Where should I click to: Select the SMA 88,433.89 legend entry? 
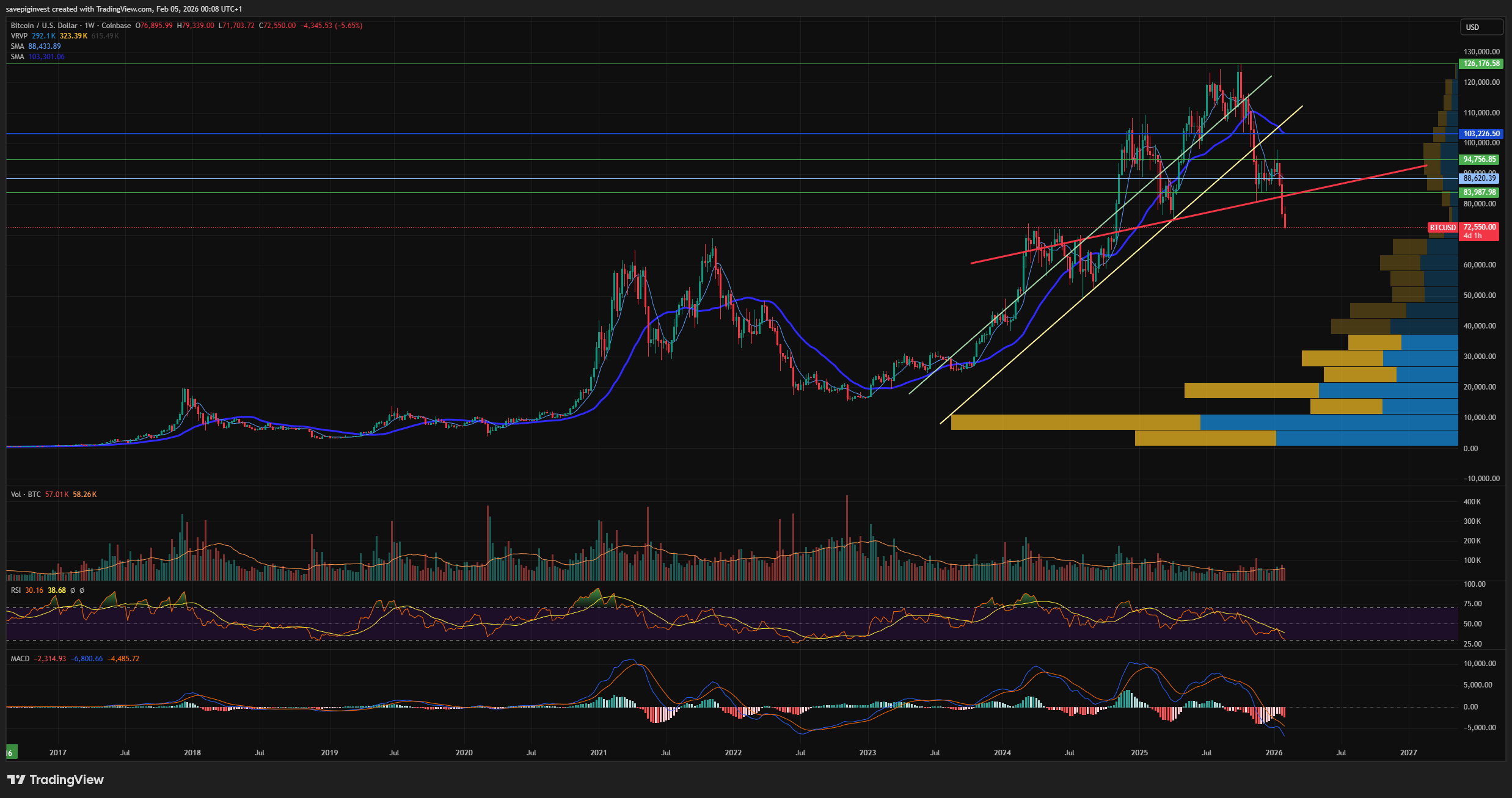point(35,46)
